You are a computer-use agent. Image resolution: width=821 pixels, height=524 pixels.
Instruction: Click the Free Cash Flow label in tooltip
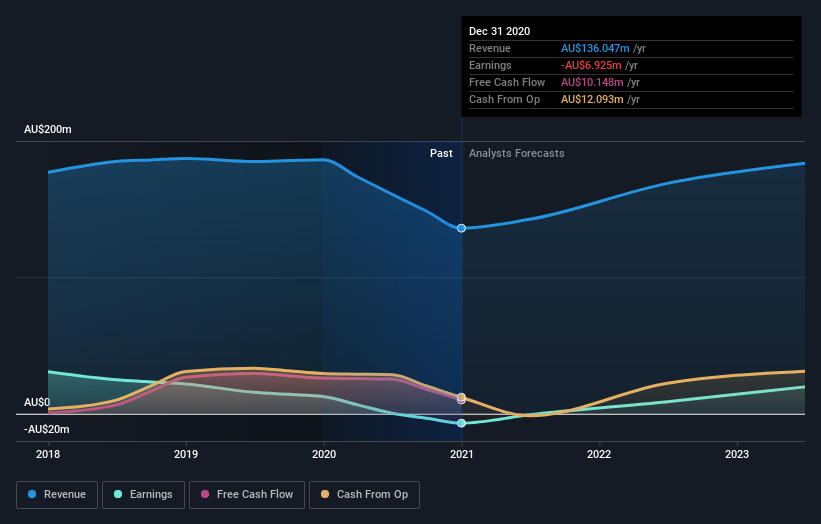507,82
